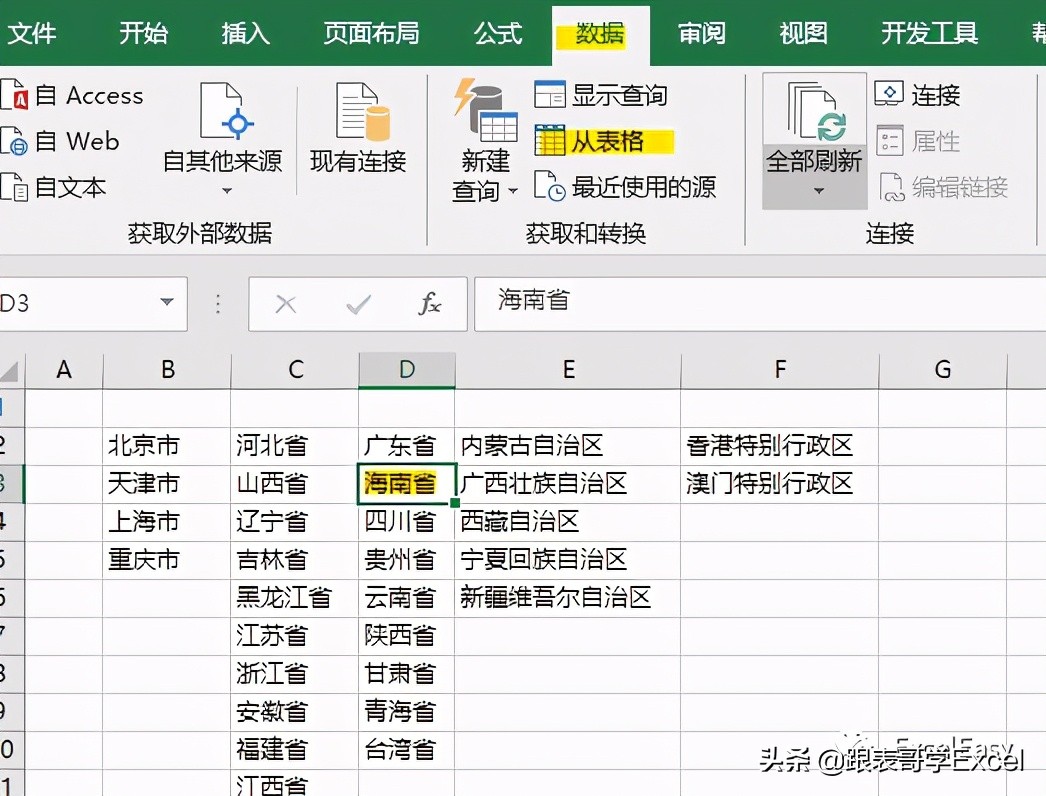Viewport: 1046px width, 796px height.
Task: Click the 新建查询 new query icon
Action: pos(486,110)
